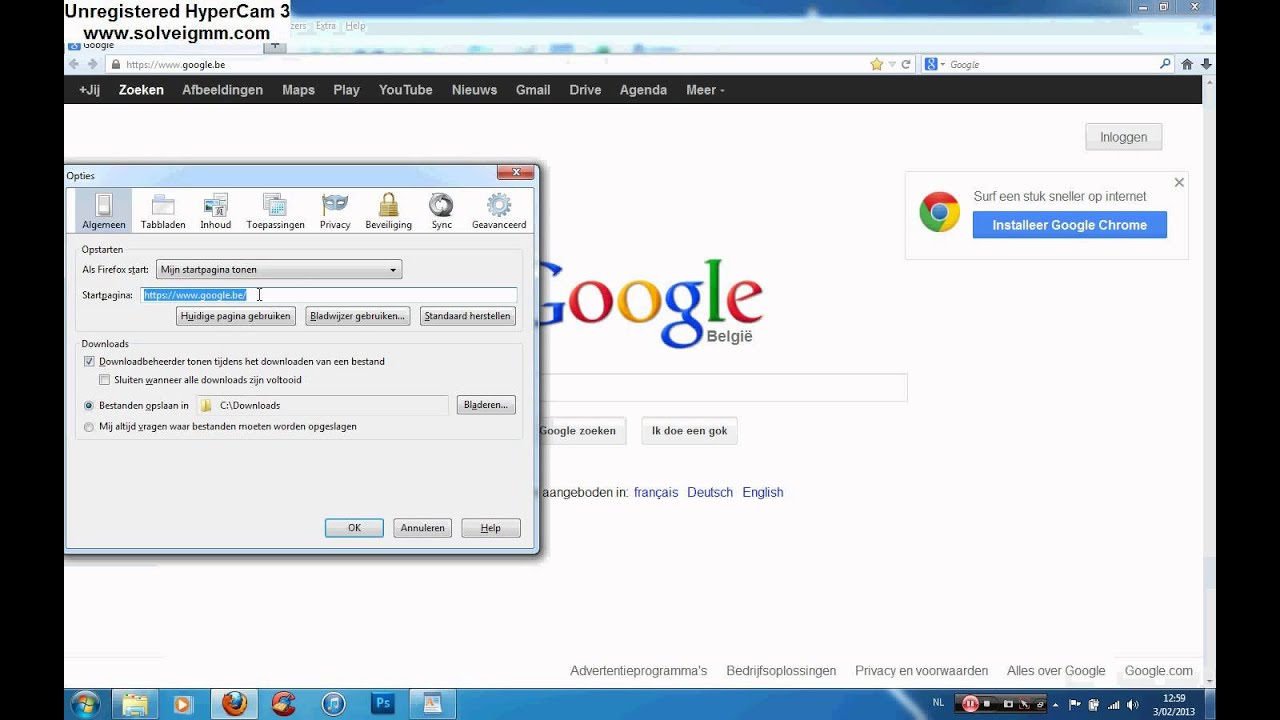Switch Google language to français
Image resolution: width=1280 pixels, height=720 pixels.
(656, 492)
